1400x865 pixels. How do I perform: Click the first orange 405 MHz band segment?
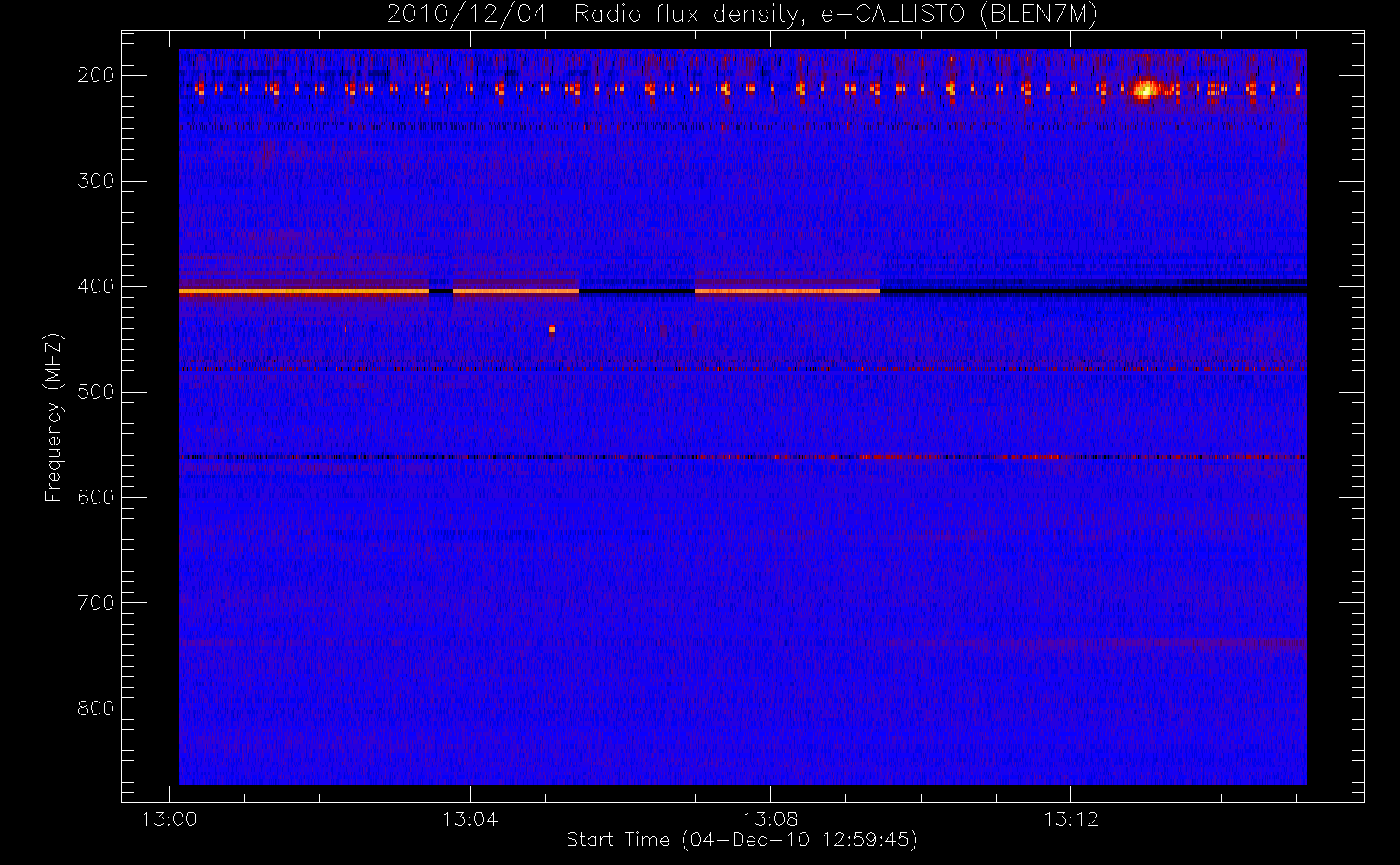[304, 292]
